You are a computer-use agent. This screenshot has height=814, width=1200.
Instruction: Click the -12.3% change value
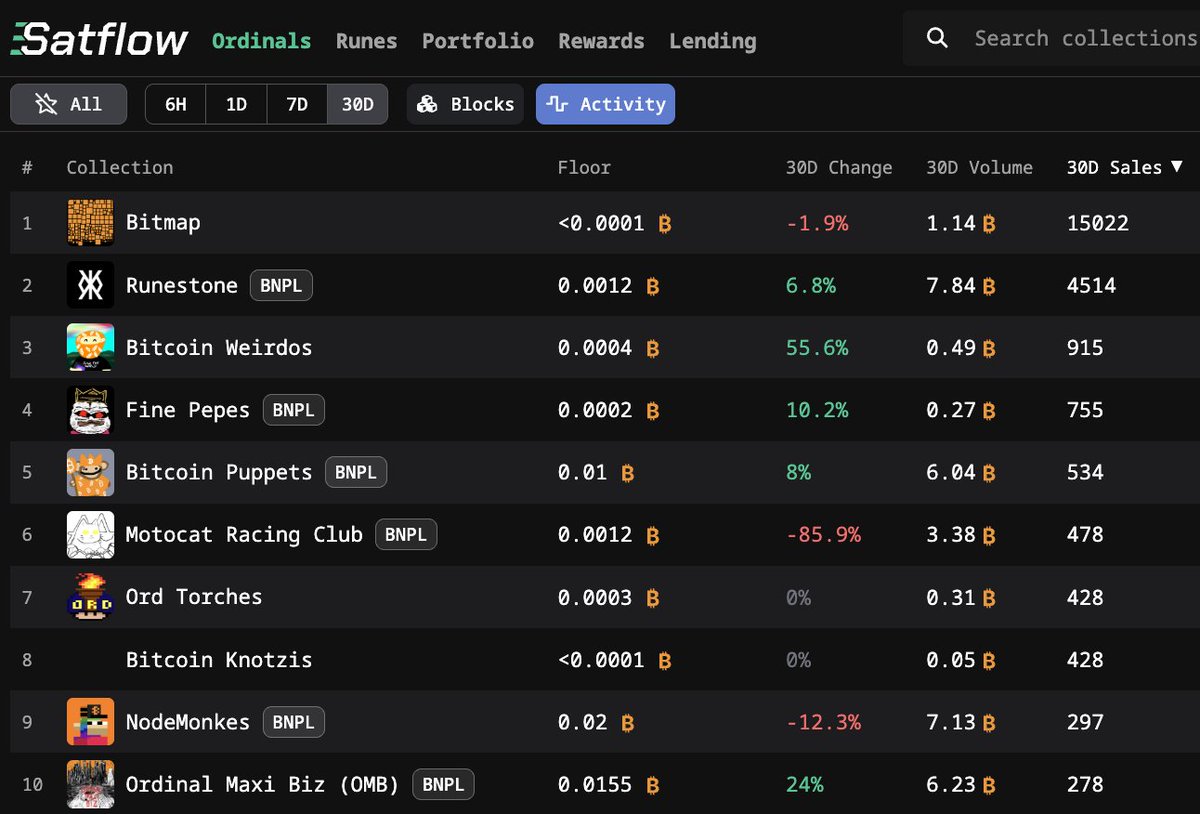[823, 722]
